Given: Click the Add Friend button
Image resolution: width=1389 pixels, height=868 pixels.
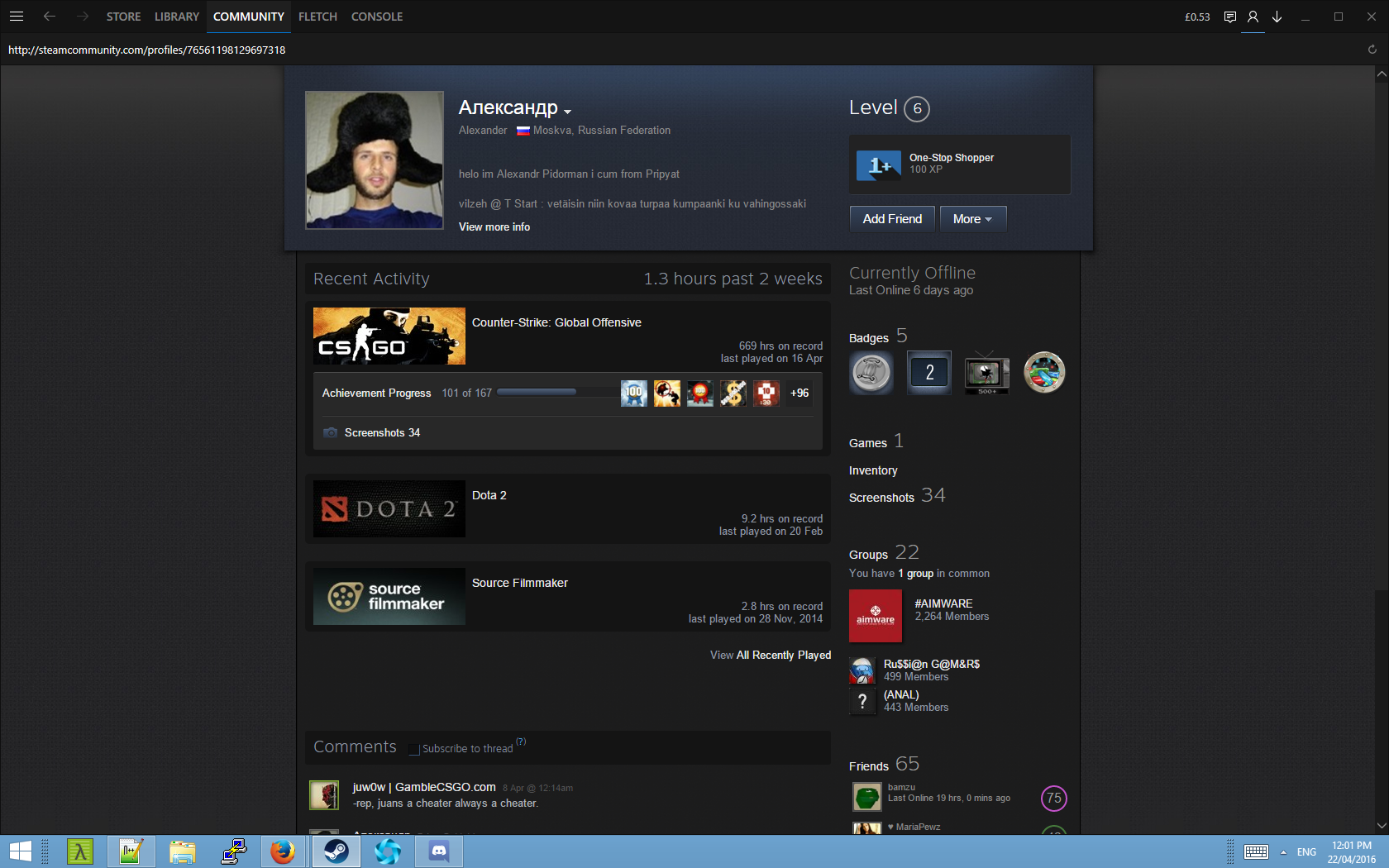Looking at the screenshot, I should pos(892,219).
